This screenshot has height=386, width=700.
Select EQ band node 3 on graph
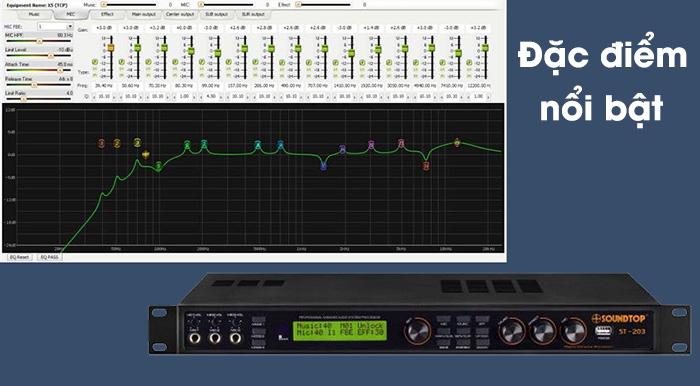[x=138, y=143]
